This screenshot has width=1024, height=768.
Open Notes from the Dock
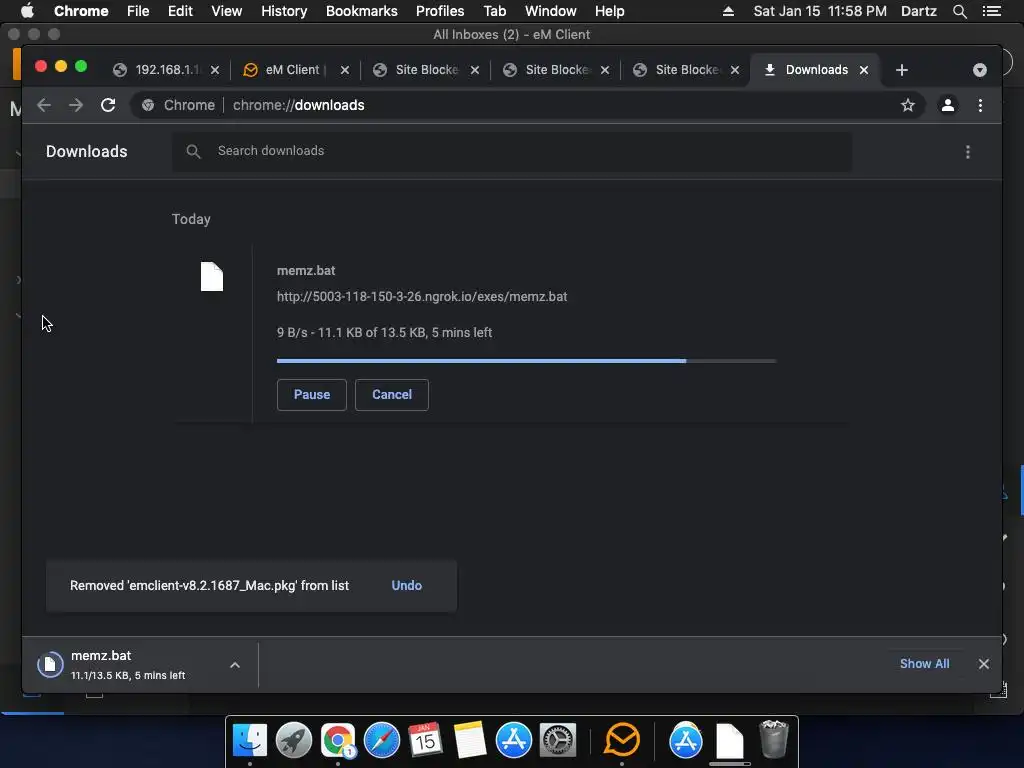click(470, 740)
